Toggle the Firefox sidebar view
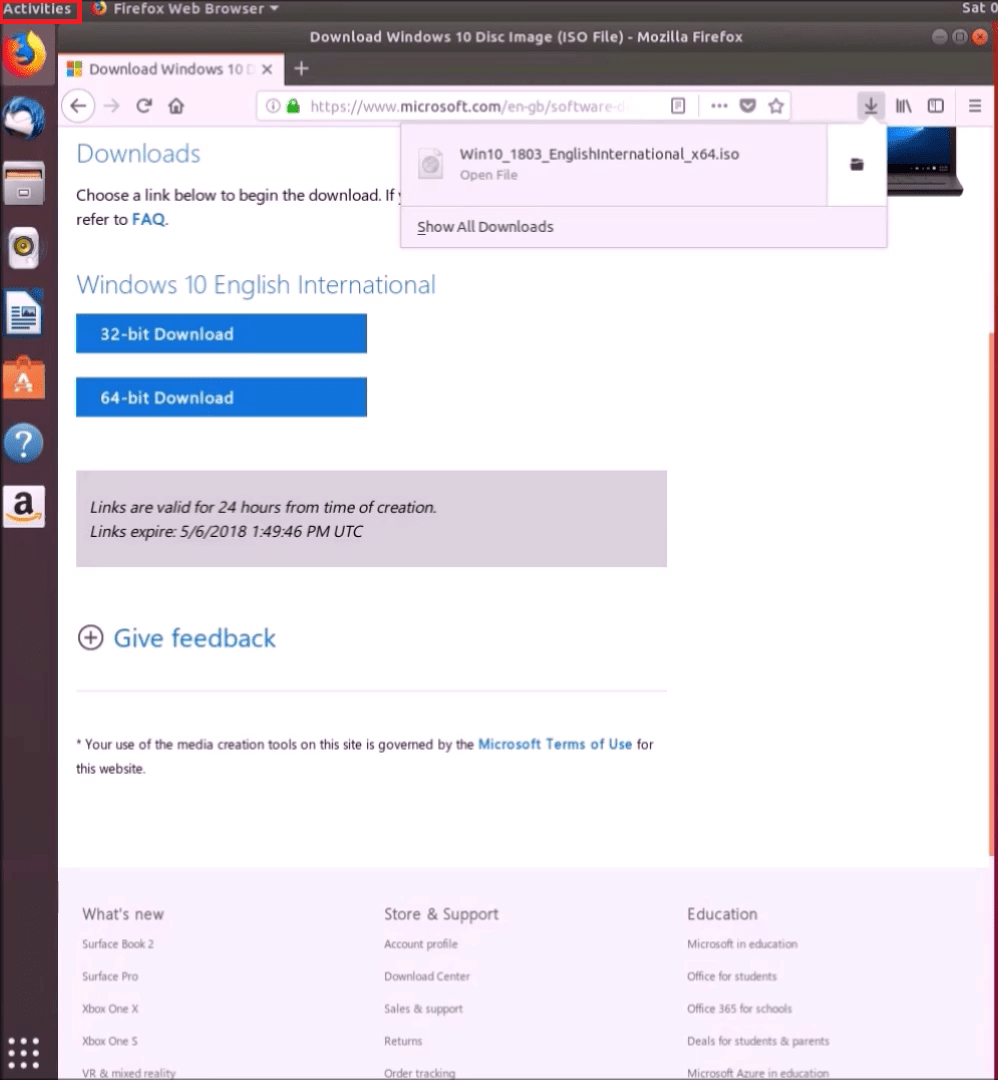This screenshot has width=998, height=1080. [936, 106]
